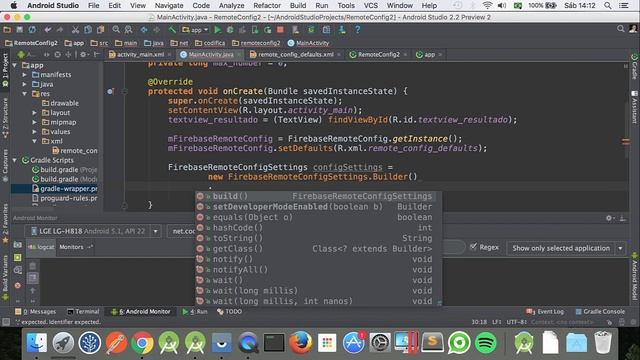The height and width of the screenshot is (360, 640).
Task: Open Firefox from the Dock
Action: click(301, 342)
